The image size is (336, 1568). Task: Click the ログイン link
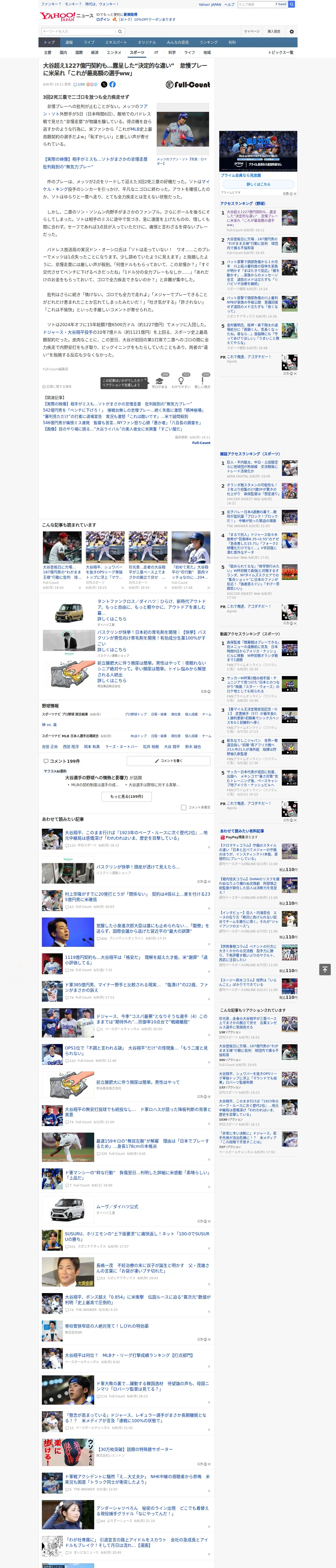pos(103,20)
